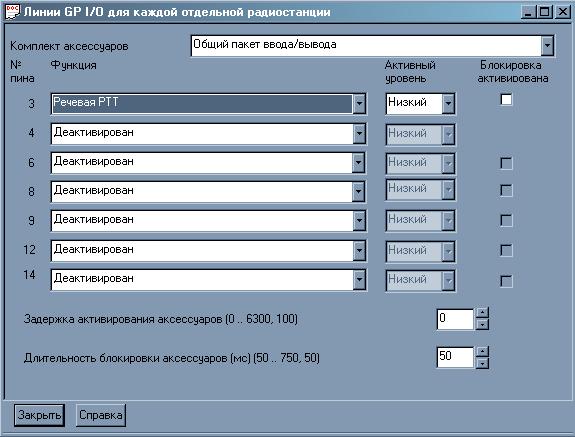
Task: Open help with the Справка button
Action: coord(101,415)
